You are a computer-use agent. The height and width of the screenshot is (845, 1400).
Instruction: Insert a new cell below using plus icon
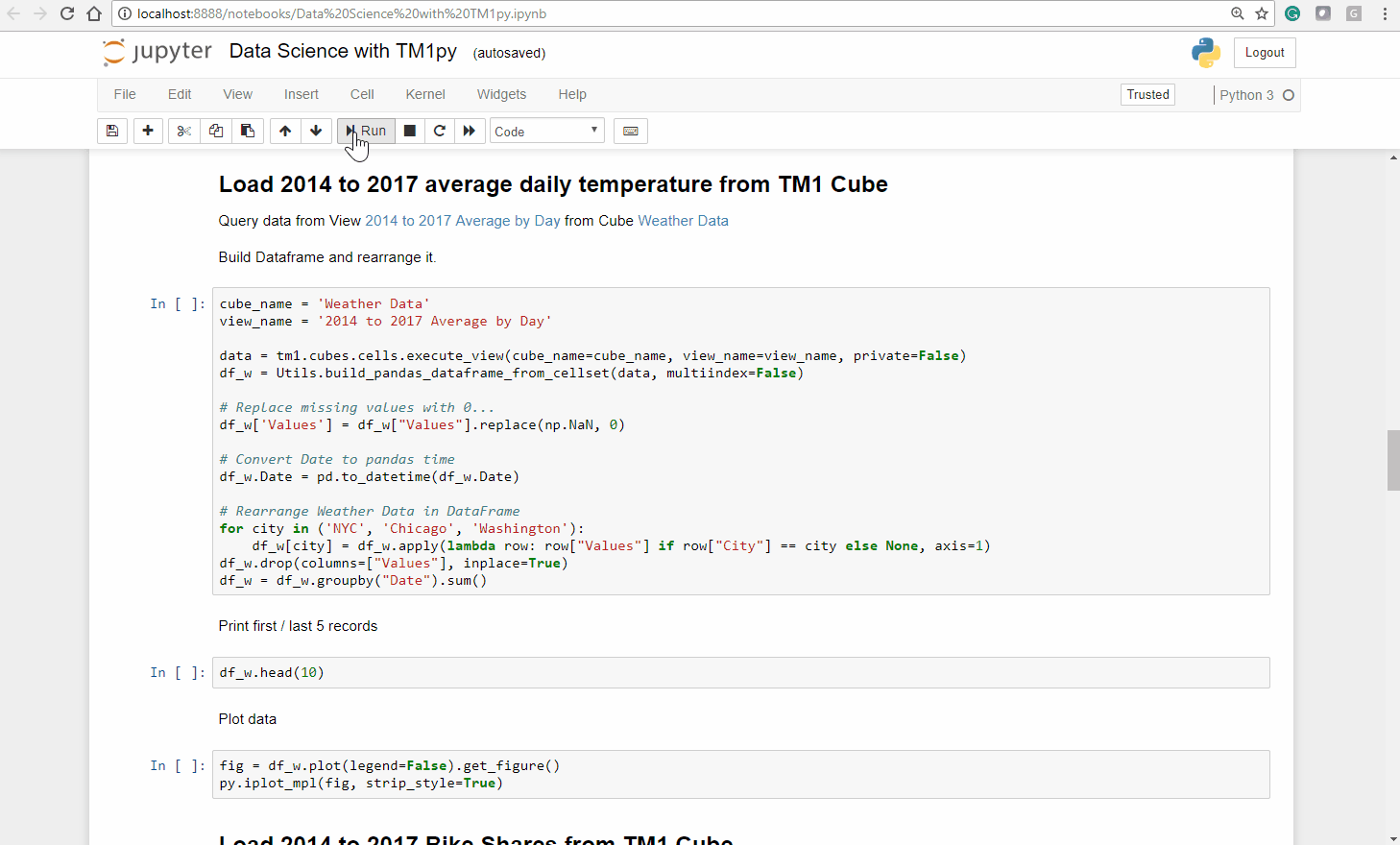coord(148,132)
